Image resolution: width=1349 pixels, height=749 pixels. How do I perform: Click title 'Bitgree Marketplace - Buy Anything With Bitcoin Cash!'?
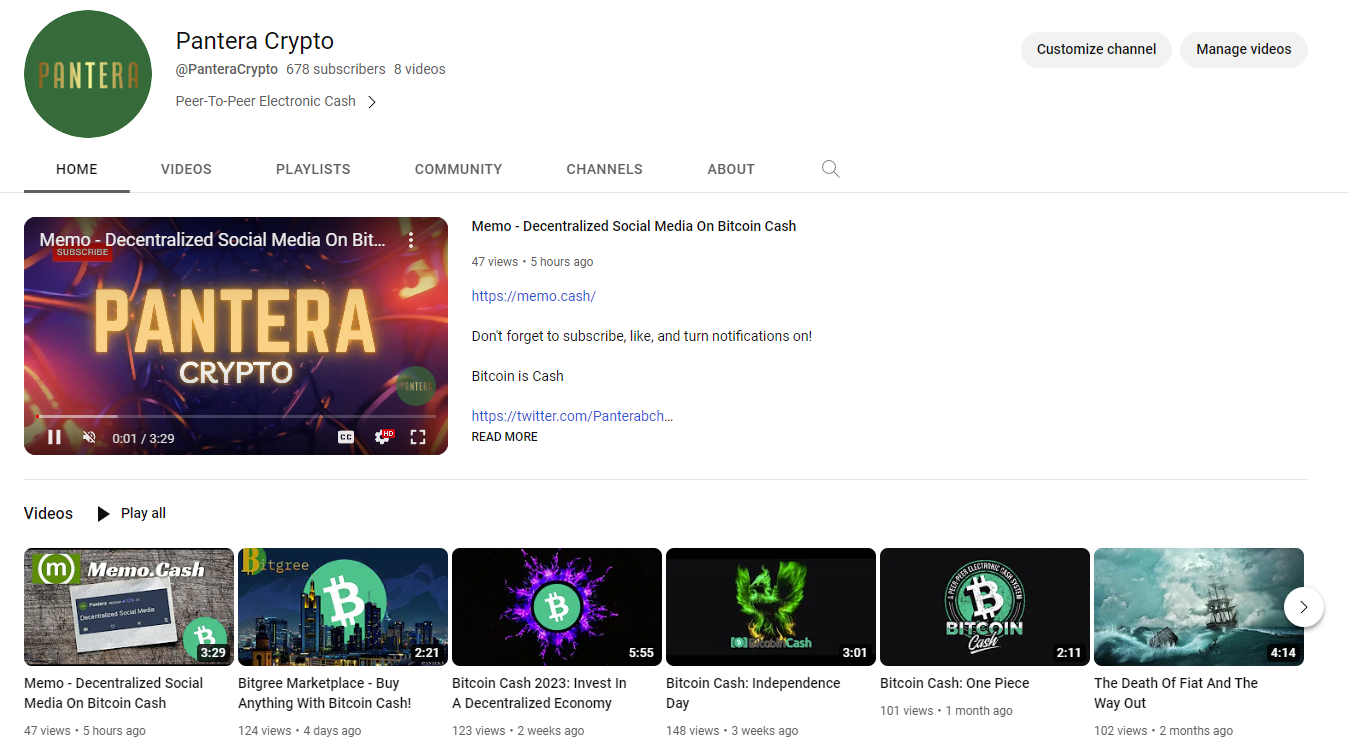(325, 693)
